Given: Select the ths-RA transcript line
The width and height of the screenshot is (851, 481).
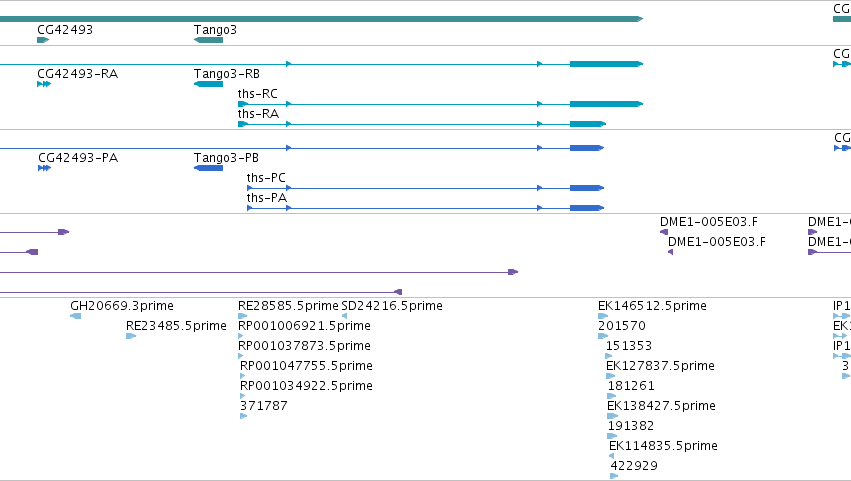Looking at the screenshot, I should (422, 124).
